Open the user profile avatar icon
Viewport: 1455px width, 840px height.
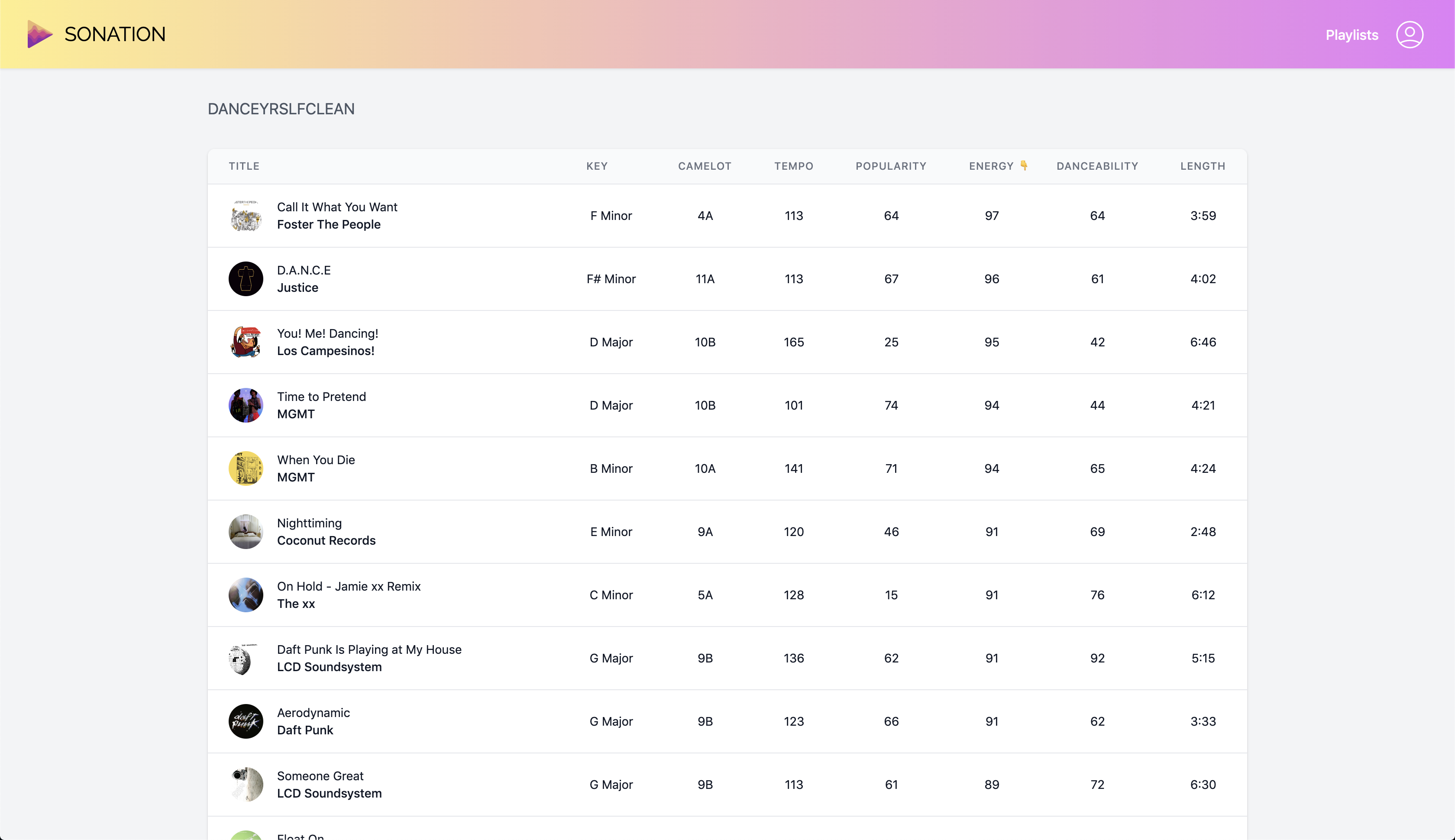tap(1410, 35)
